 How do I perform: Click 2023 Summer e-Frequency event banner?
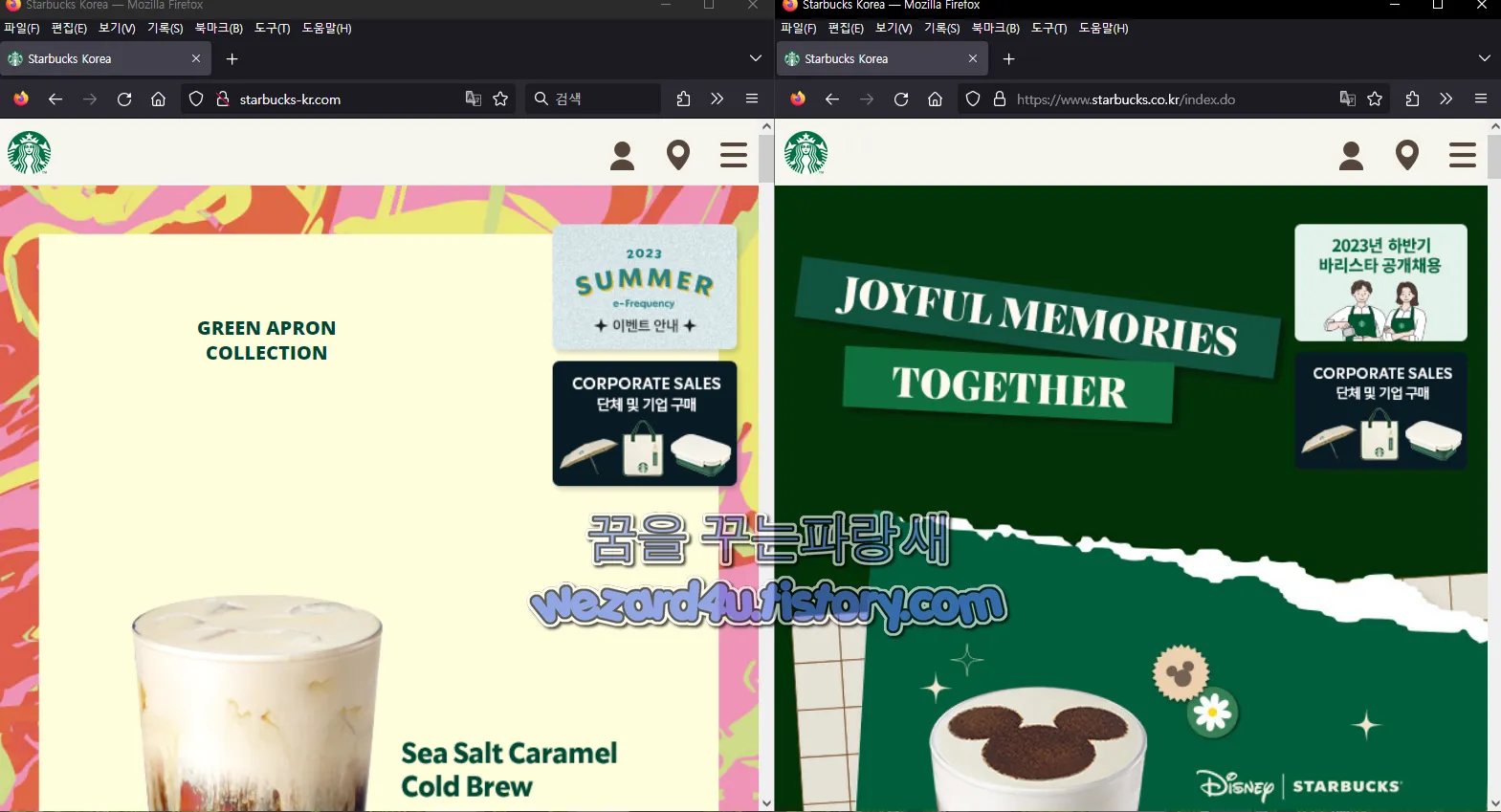coord(645,287)
